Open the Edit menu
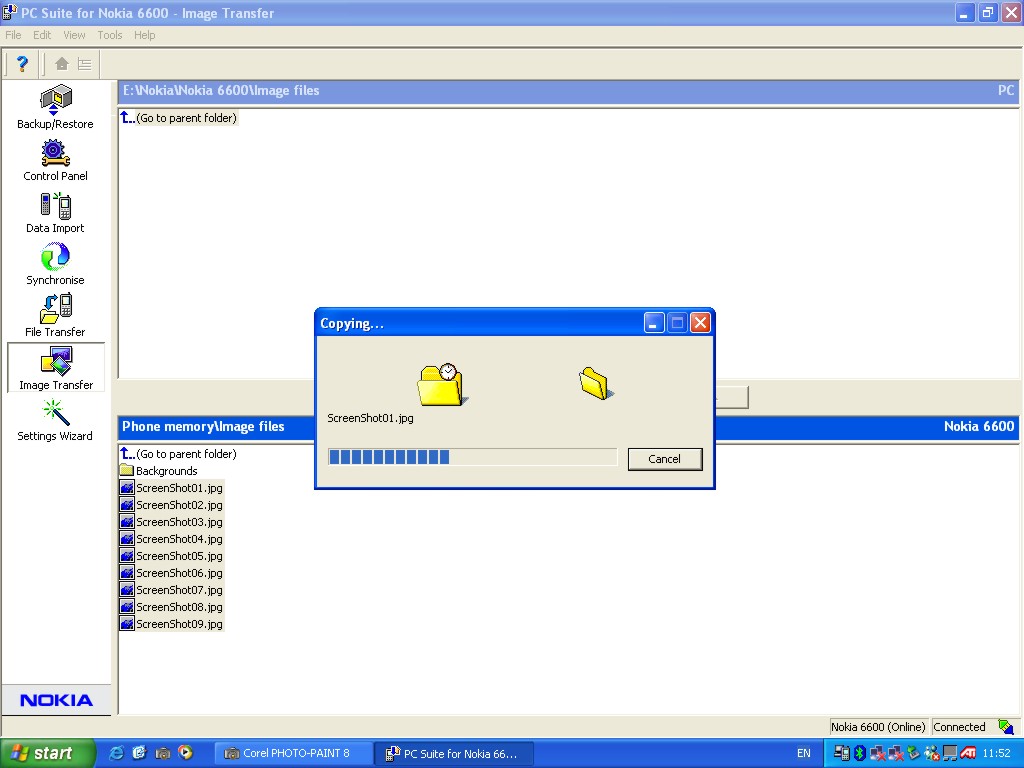 point(42,35)
